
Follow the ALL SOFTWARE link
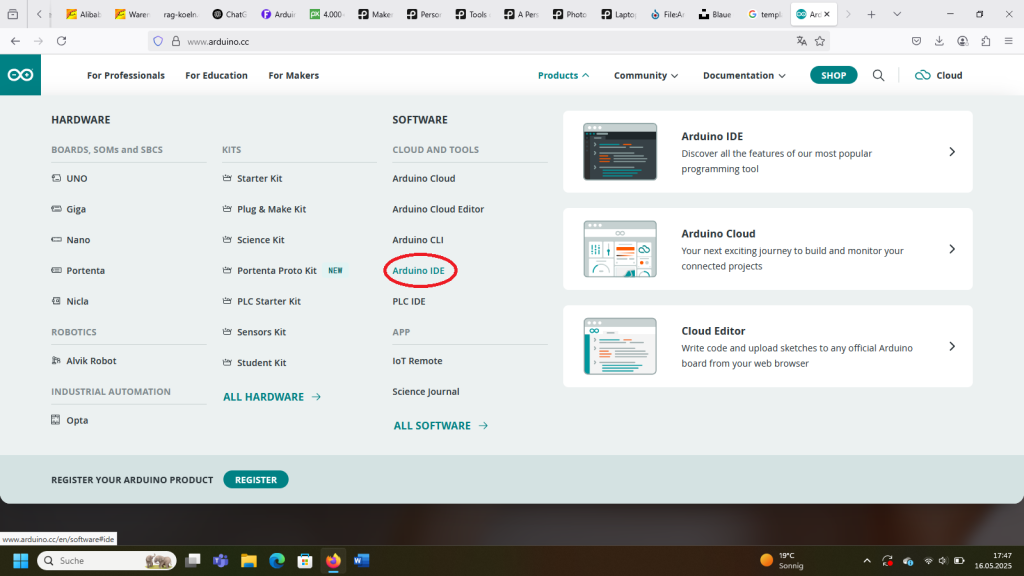tap(441, 426)
